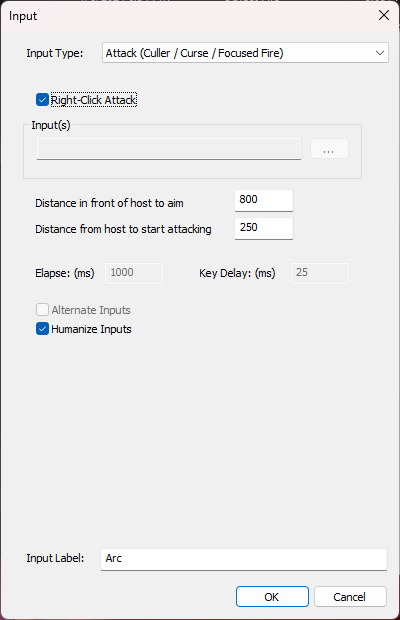Open the ellipsis browse button beside Input(s)
Viewport: 400px width, 620px height.
[x=329, y=149]
